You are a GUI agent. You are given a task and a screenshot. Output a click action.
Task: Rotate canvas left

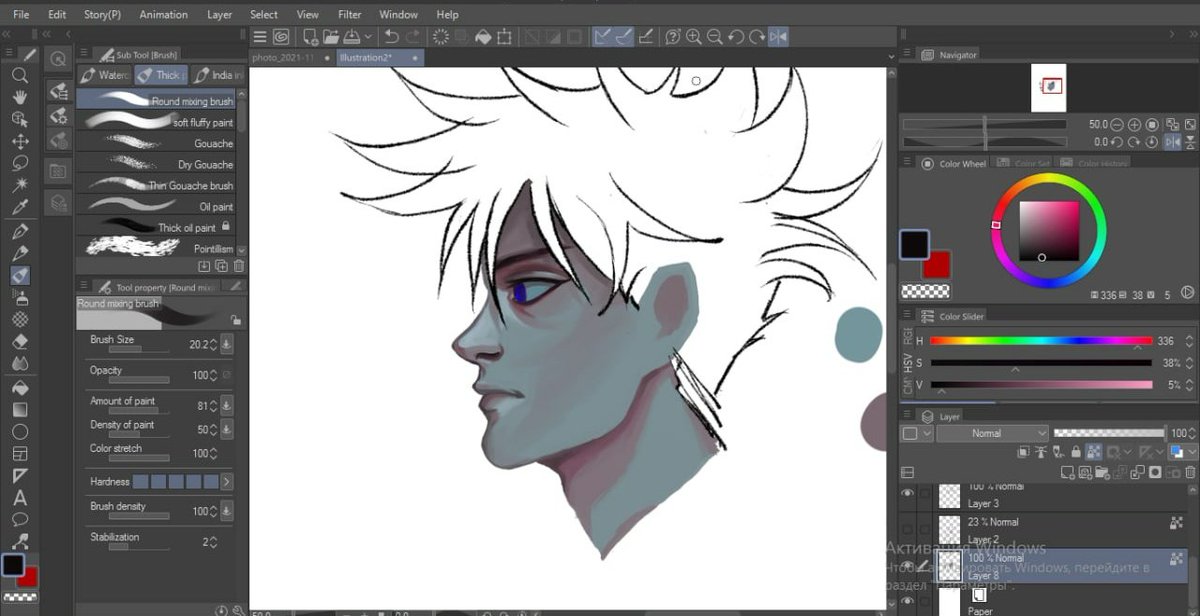click(736, 37)
